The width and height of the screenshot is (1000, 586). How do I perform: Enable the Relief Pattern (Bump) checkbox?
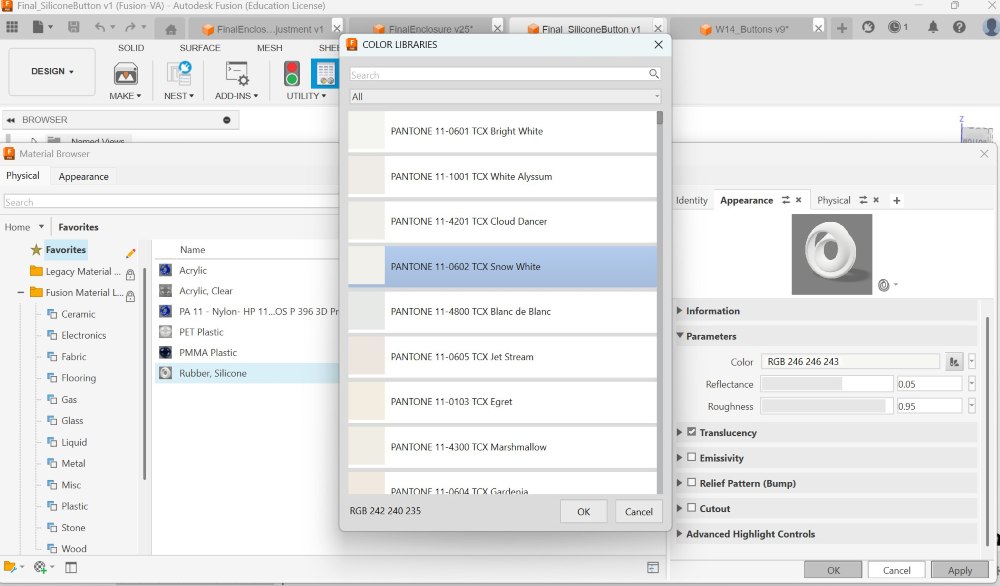tap(691, 483)
